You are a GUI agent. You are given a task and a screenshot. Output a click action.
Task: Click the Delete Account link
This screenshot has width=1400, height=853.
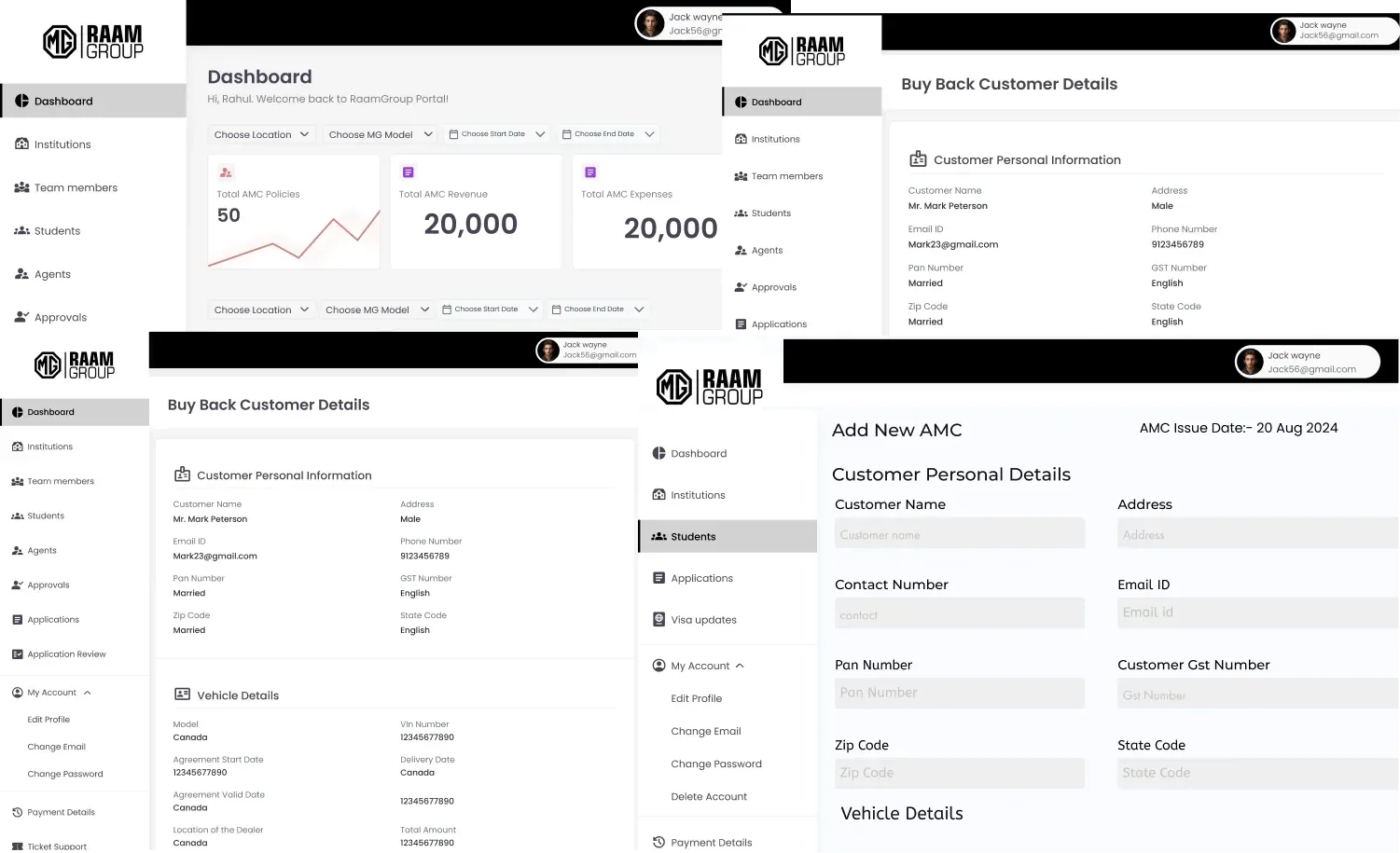point(709,797)
